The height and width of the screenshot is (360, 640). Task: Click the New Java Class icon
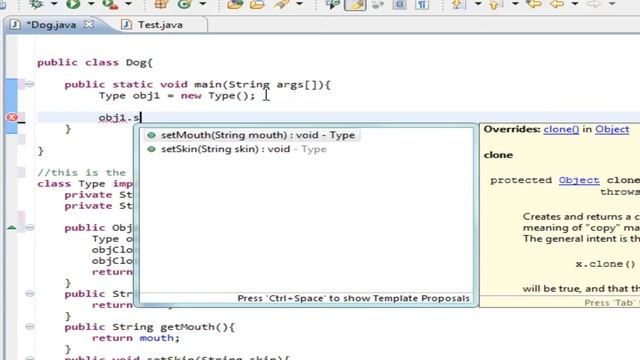click(x=184, y=4)
